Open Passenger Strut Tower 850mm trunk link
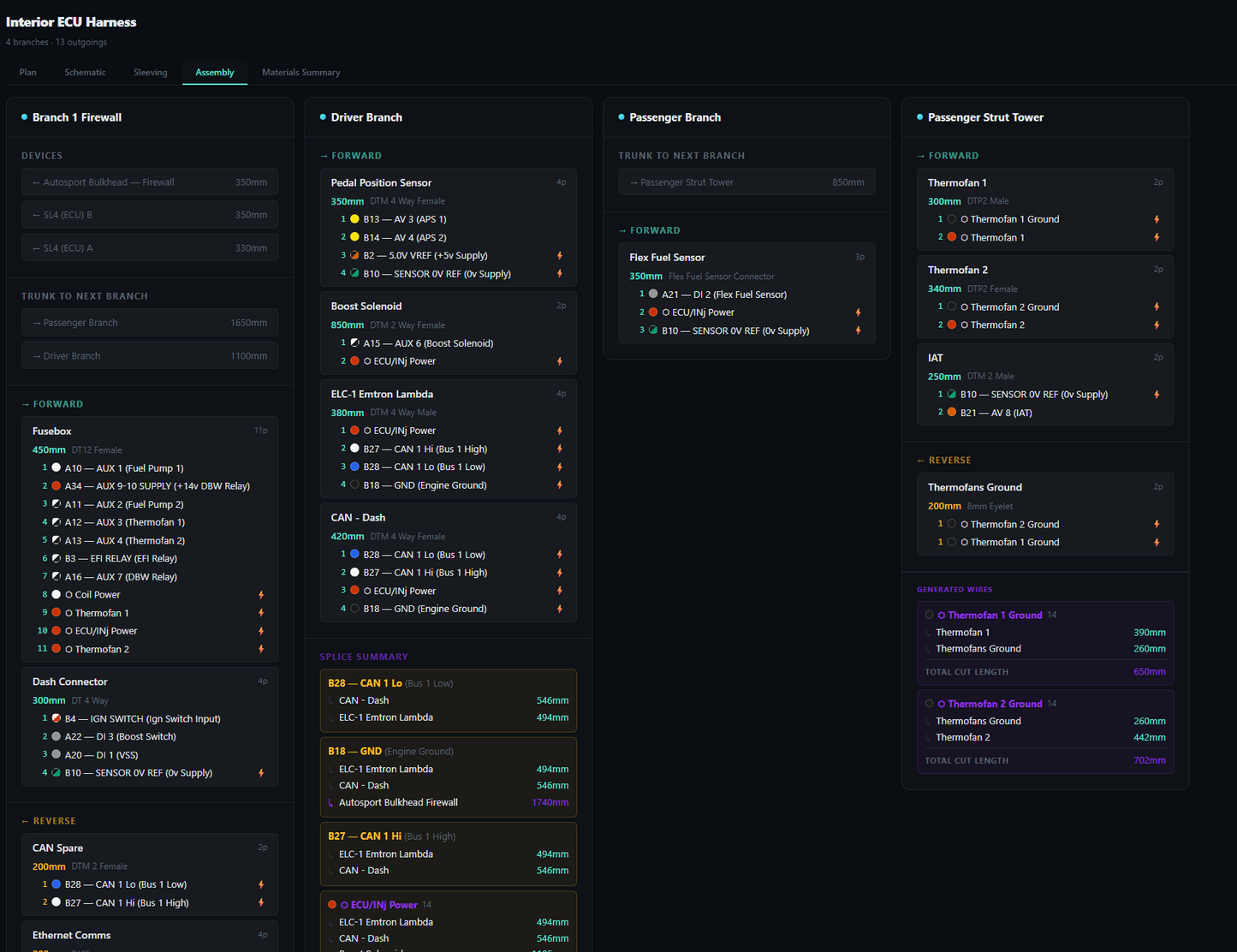The image size is (1237, 952). tap(746, 182)
